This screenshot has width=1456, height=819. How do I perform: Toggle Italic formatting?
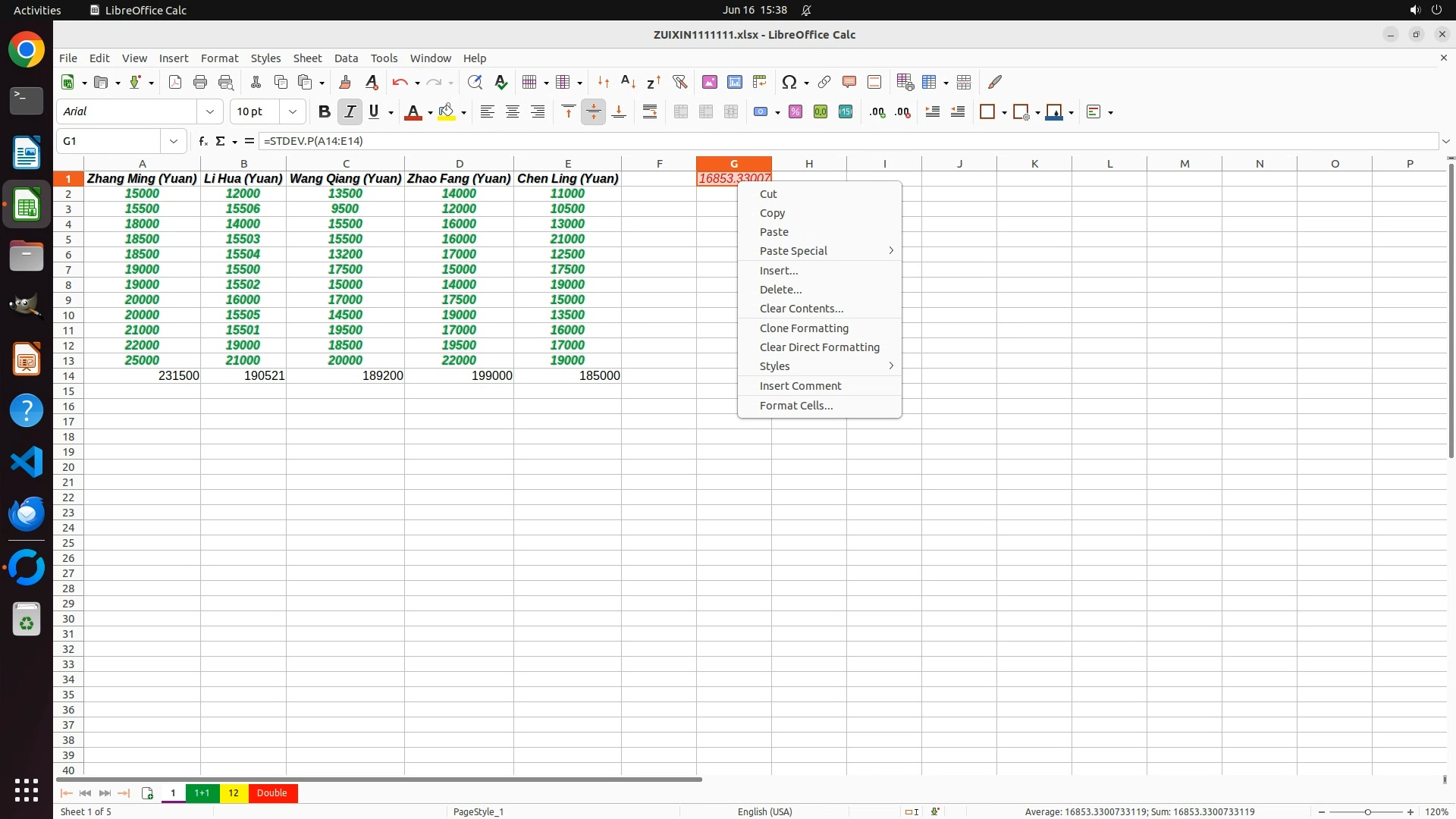point(350,112)
